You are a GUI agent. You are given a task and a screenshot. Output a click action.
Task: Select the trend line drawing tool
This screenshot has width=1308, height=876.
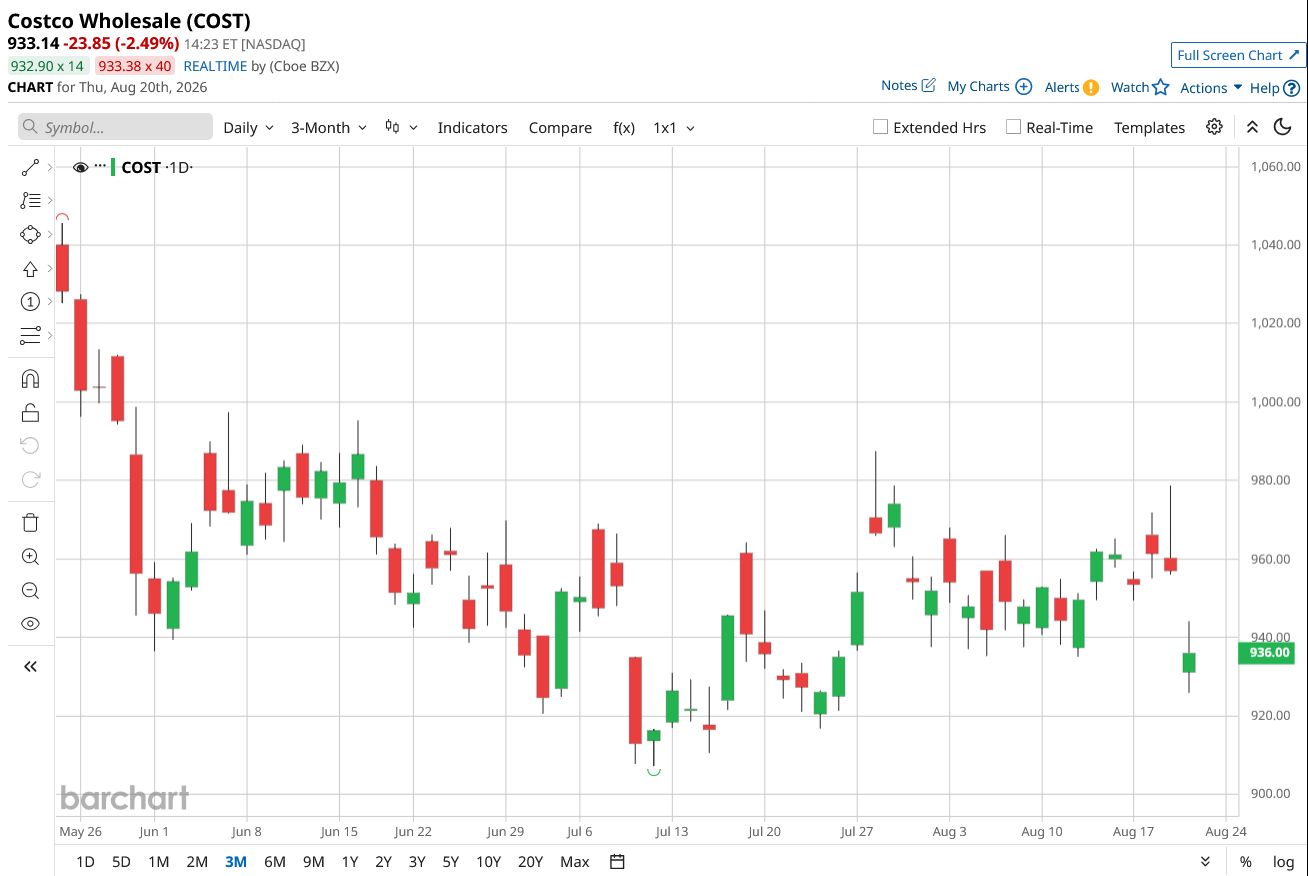[x=30, y=168]
